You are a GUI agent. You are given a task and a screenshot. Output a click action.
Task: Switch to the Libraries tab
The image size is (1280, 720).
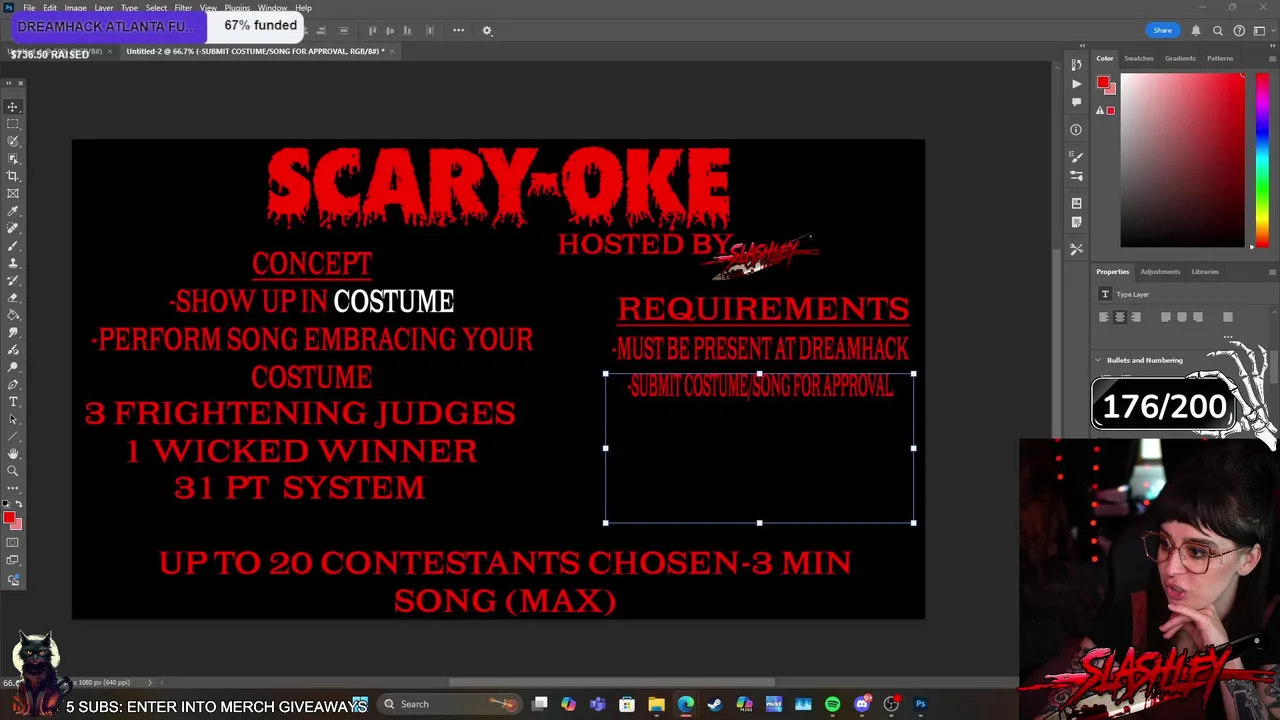1205,272
